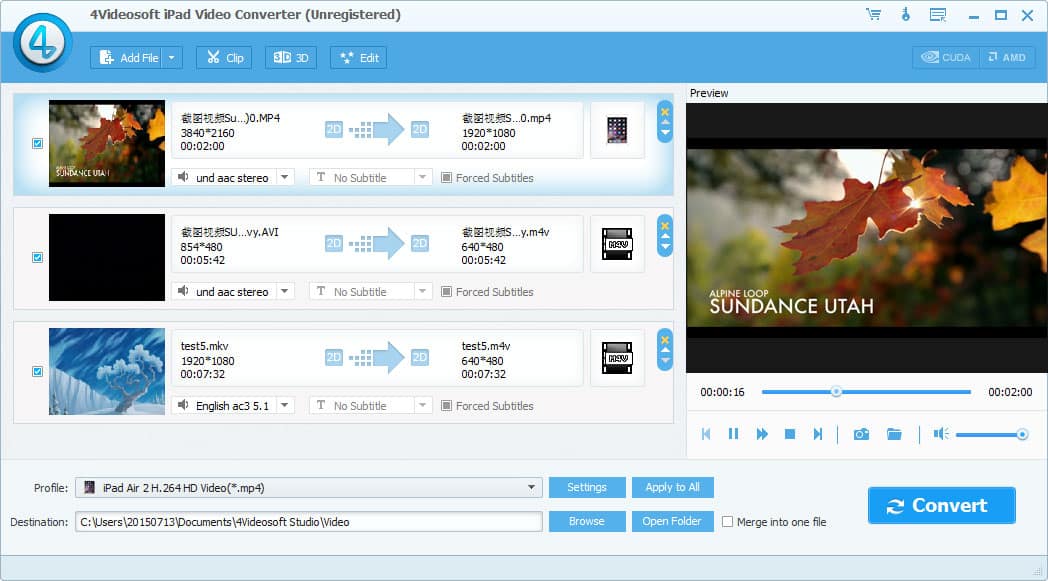Image resolution: width=1048 pixels, height=581 pixels.
Task: Uncheck the test5.mkv checkbox
Action: 37,371
